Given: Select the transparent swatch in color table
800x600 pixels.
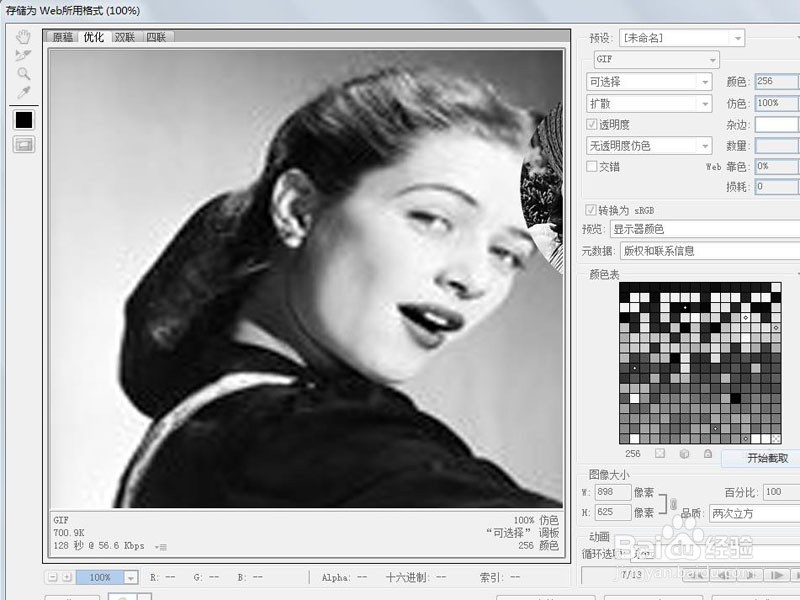Looking at the screenshot, I should tap(776, 438).
